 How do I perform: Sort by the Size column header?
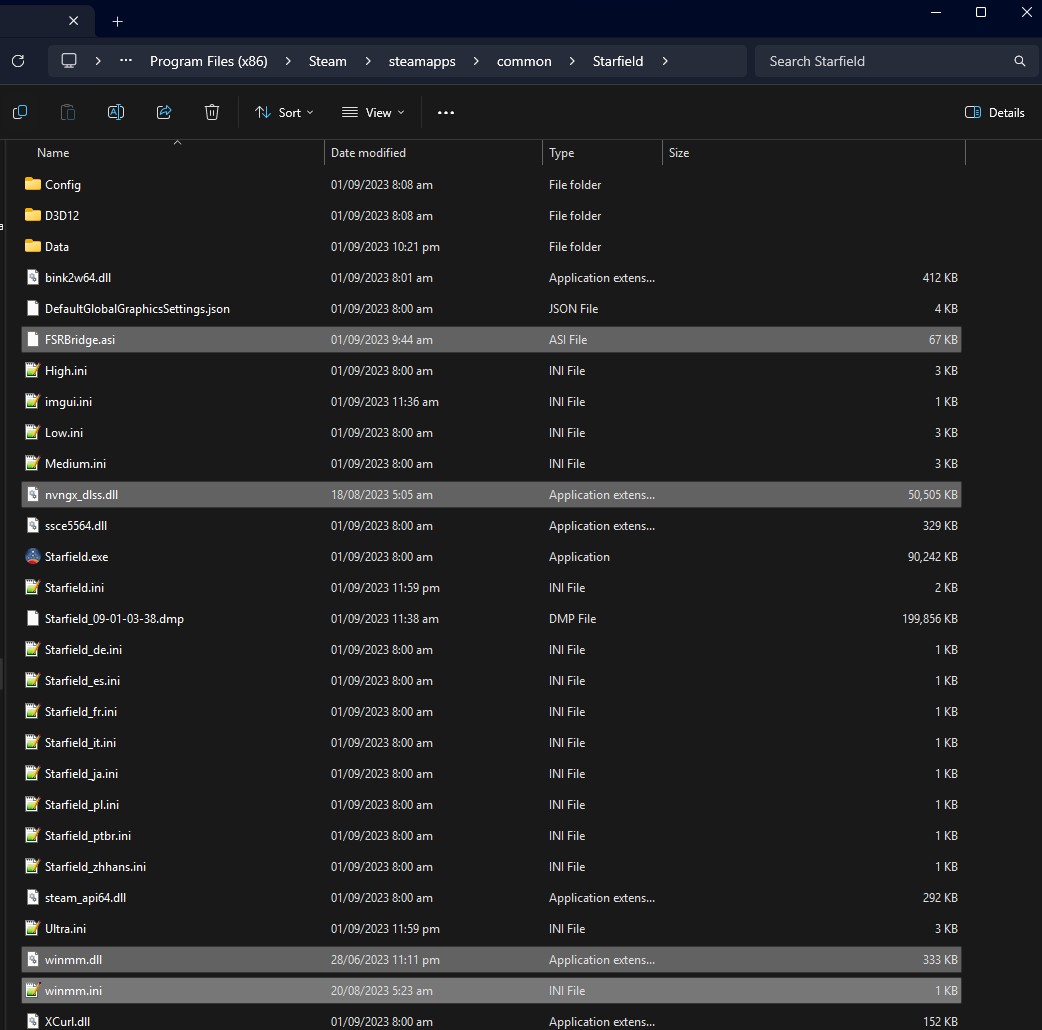click(x=678, y=153)
